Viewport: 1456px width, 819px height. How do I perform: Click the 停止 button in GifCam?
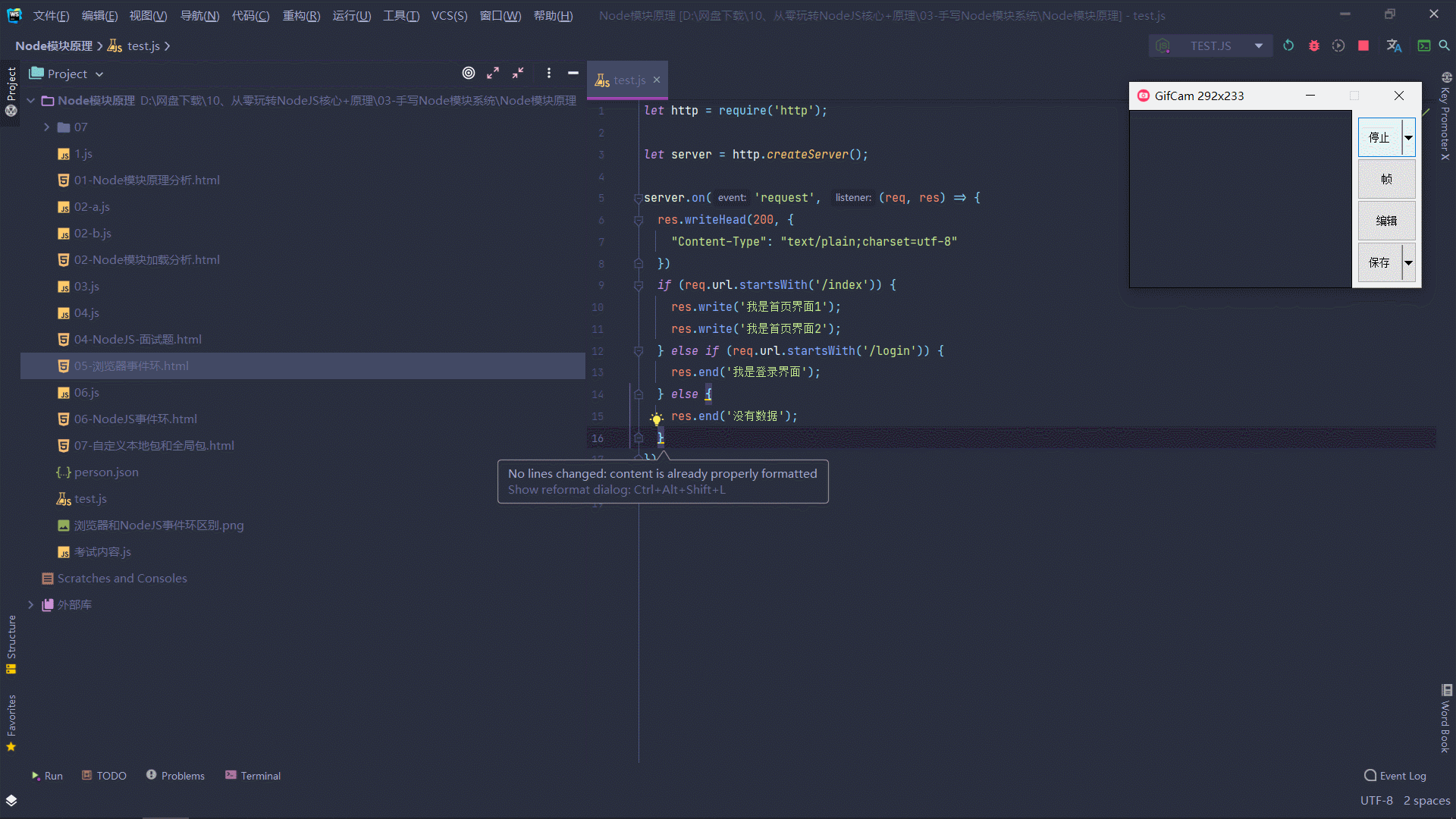click(1379, 137)
